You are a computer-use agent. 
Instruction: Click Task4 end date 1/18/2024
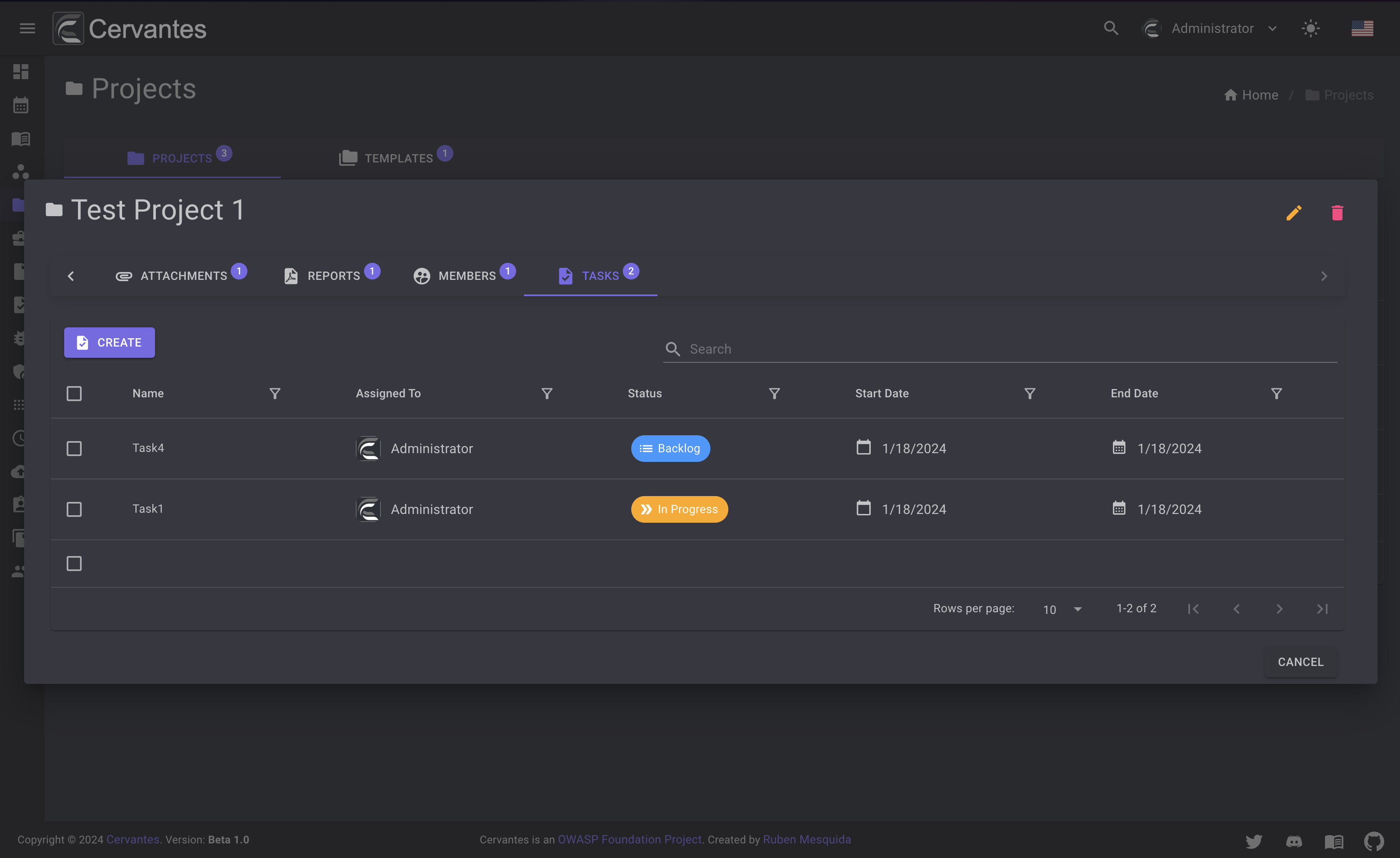[1169, 449]
